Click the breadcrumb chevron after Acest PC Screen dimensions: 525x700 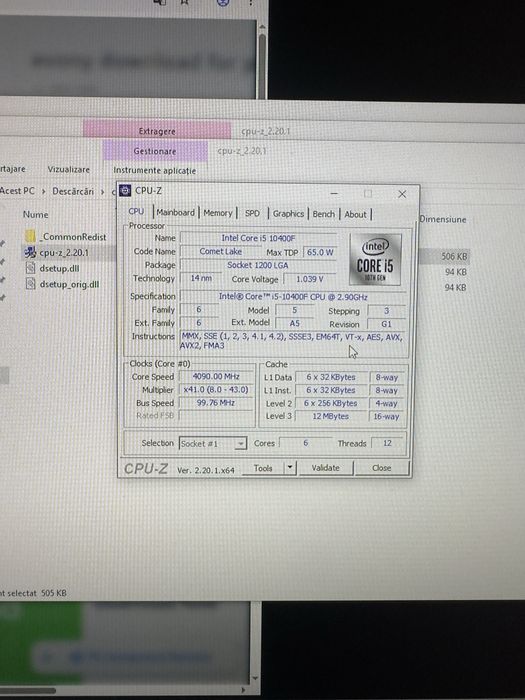[x=44, y=192]
